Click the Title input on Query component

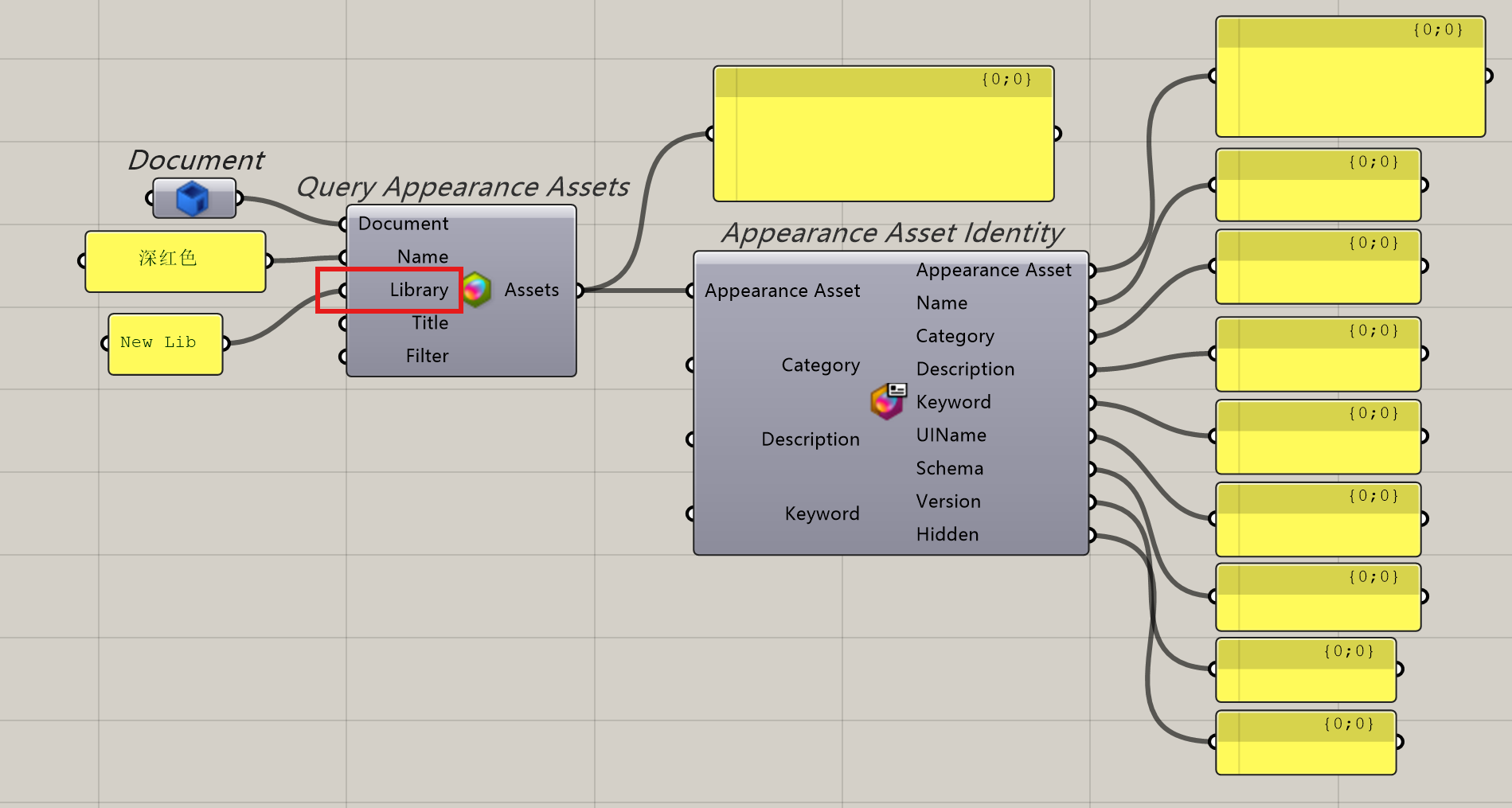coord(429,323)
